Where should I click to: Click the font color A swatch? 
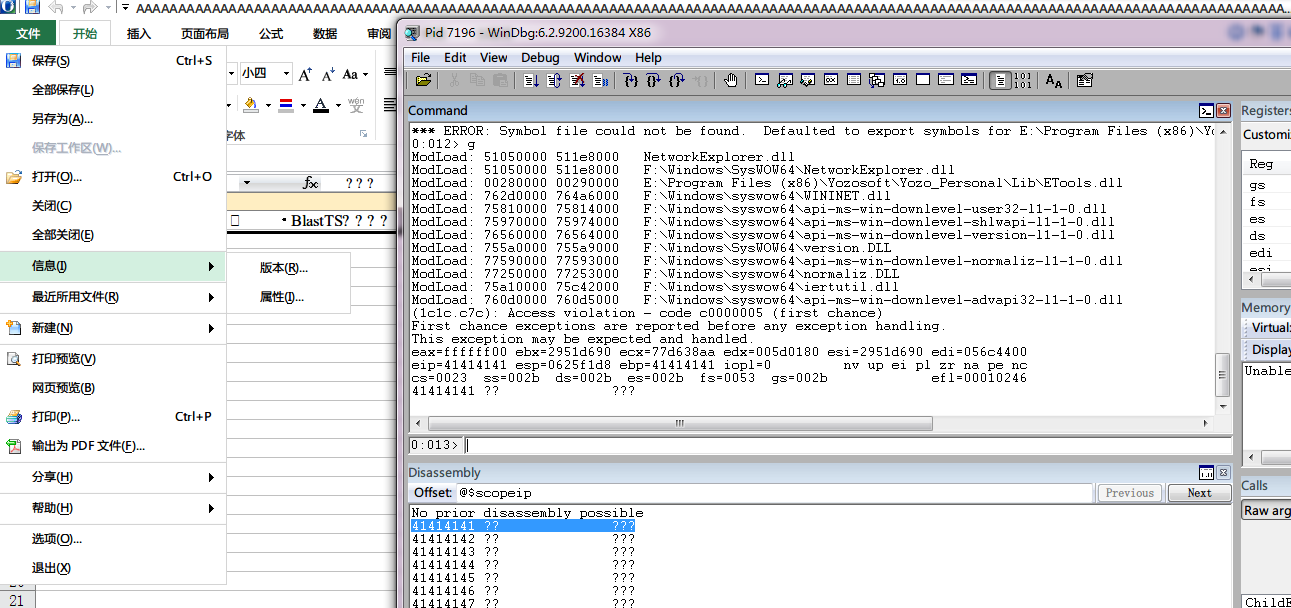click(x=320, y=104)
